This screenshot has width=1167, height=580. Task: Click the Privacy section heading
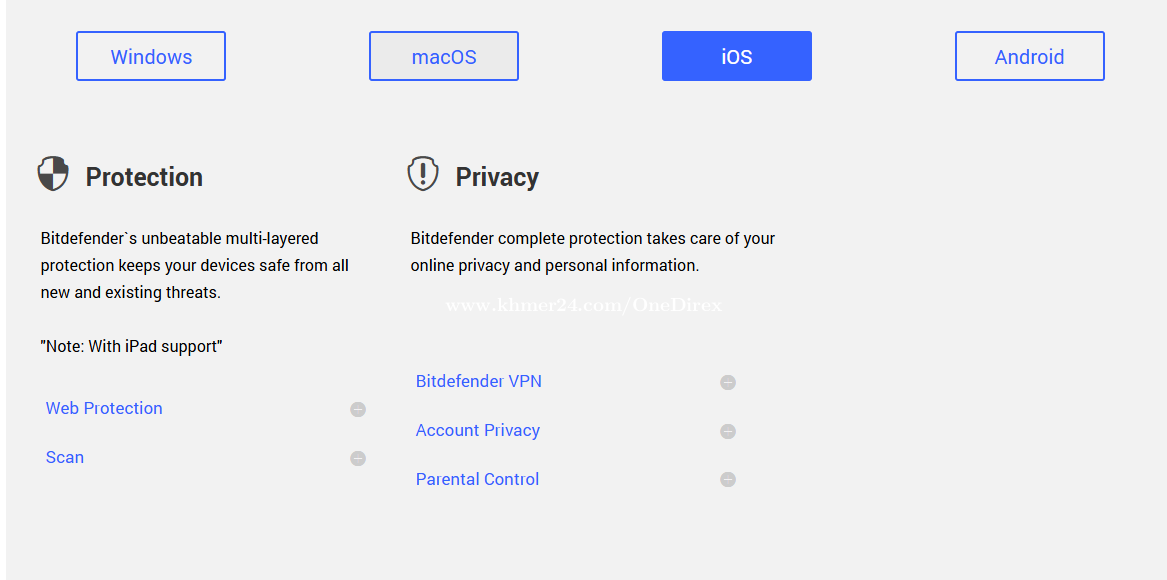497,177
